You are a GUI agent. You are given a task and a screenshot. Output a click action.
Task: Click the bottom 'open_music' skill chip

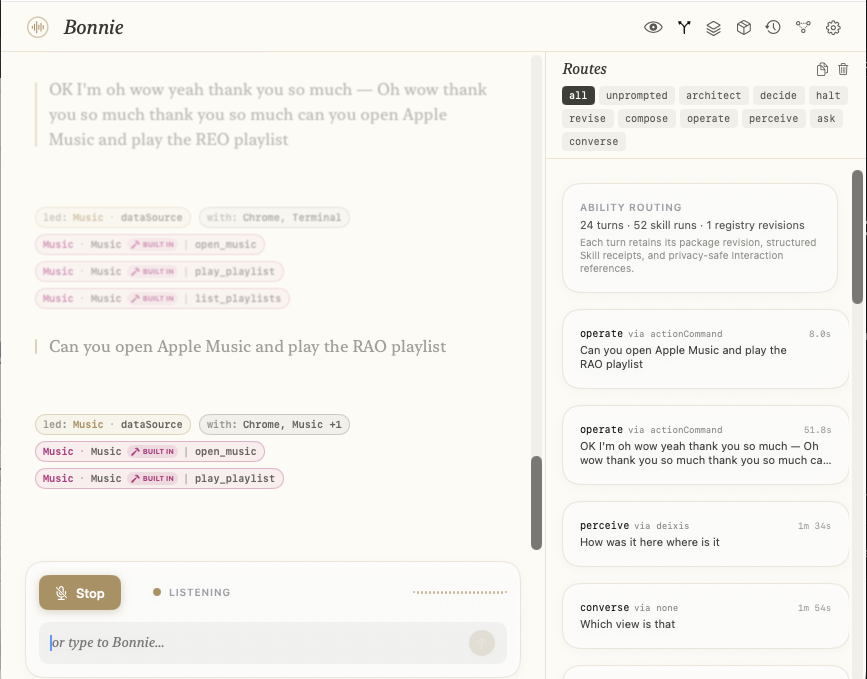click(150, 452)
